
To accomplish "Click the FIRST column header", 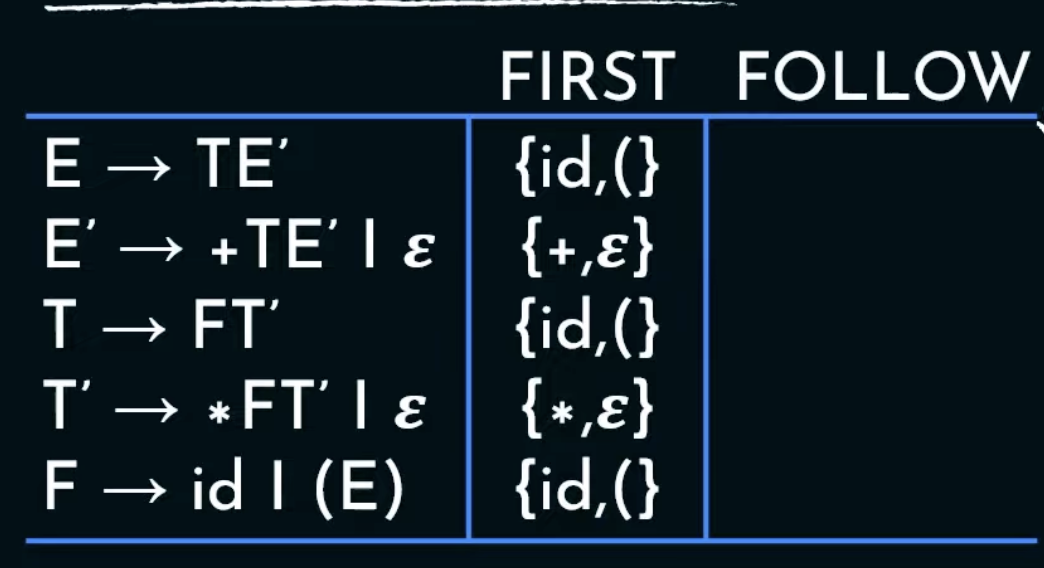I will (585, 77).
